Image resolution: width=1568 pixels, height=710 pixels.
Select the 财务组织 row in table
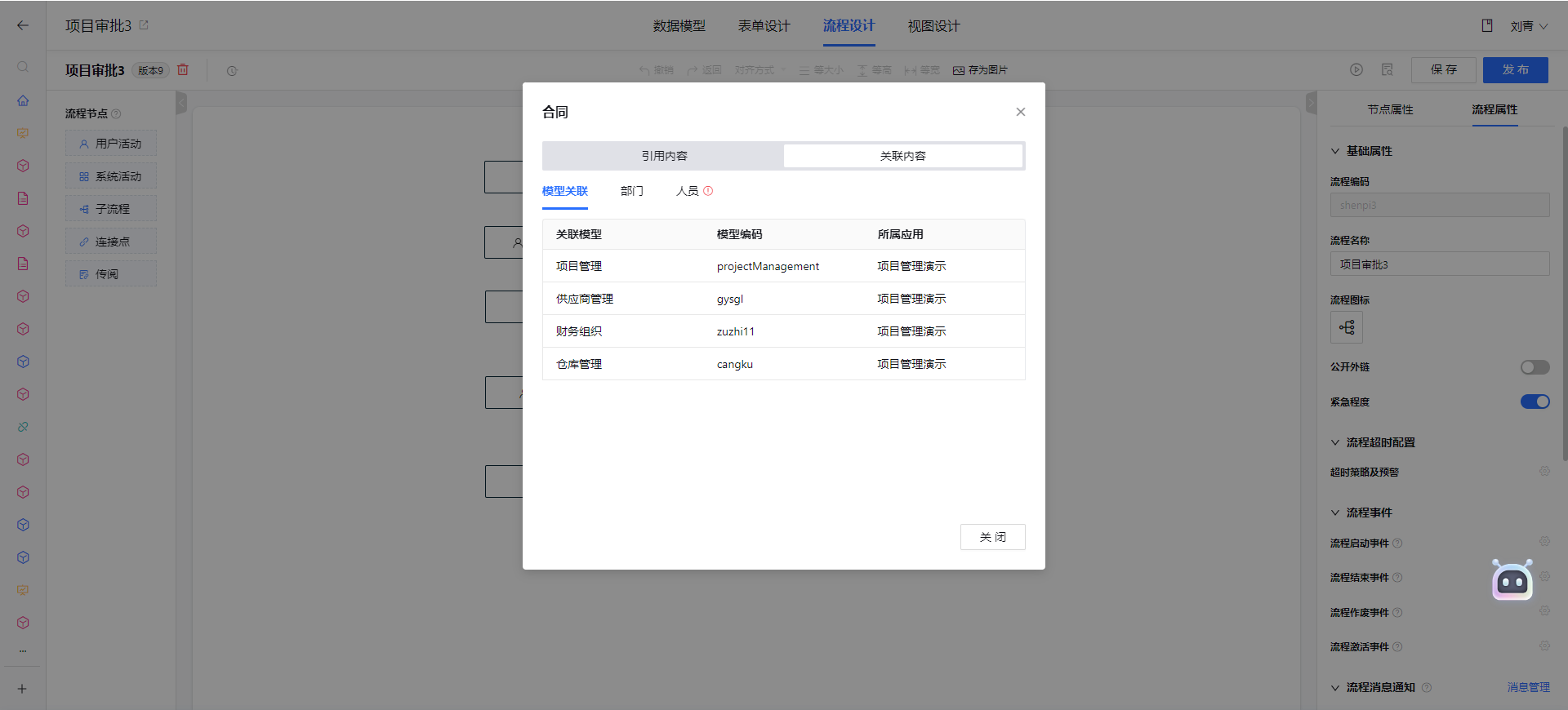click(784, 331)
